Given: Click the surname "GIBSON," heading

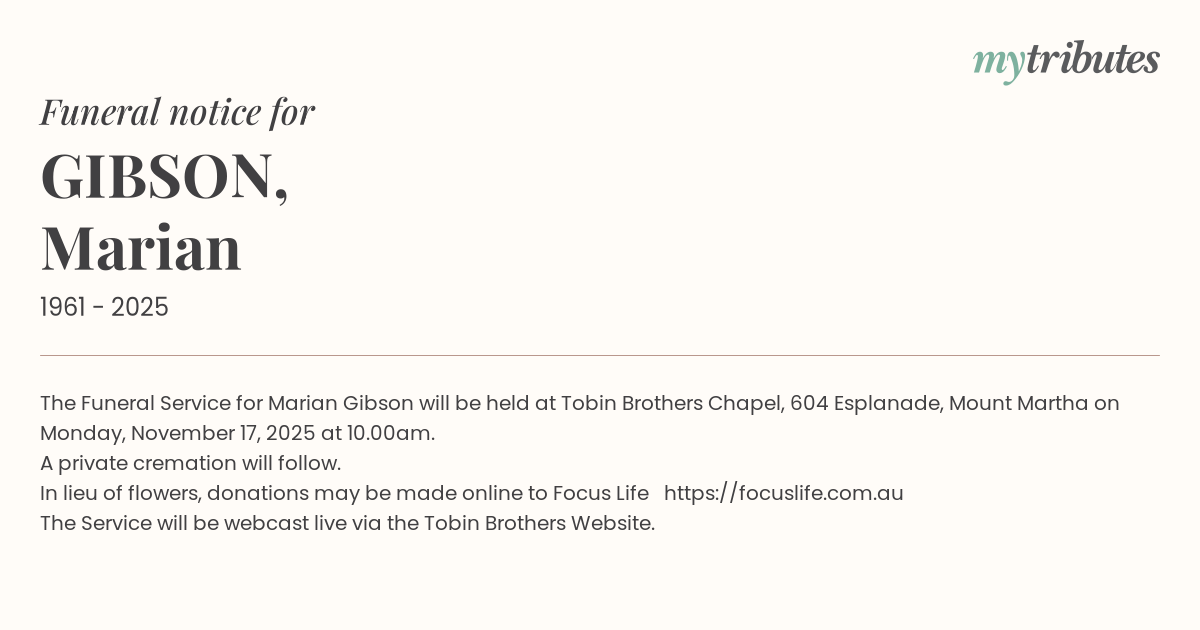Looking at the screenshot, I should [165, 176].
